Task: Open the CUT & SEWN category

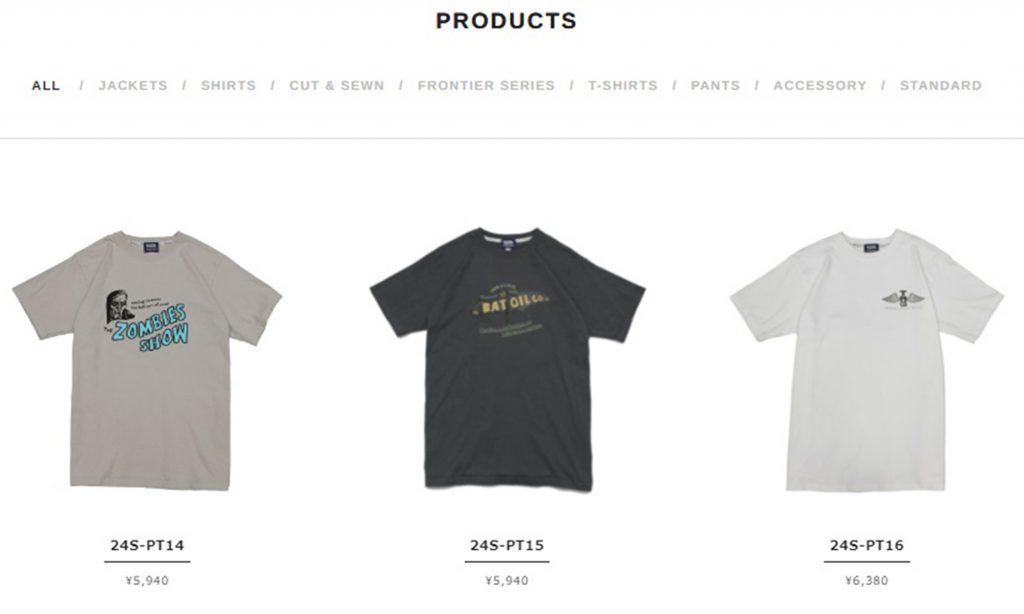Action: click(337, 86)
